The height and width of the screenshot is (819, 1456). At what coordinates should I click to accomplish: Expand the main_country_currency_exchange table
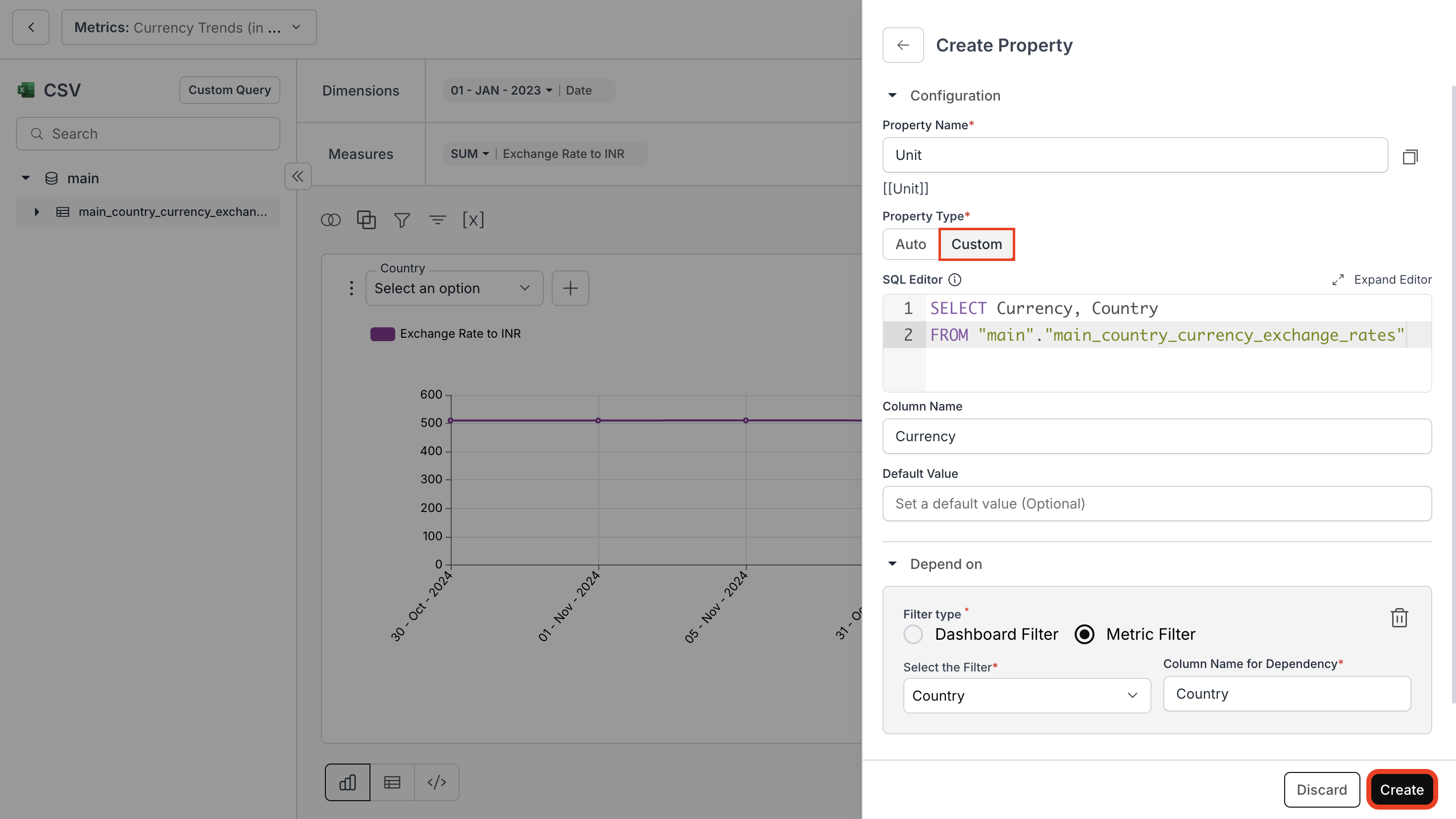pos(37,211)
